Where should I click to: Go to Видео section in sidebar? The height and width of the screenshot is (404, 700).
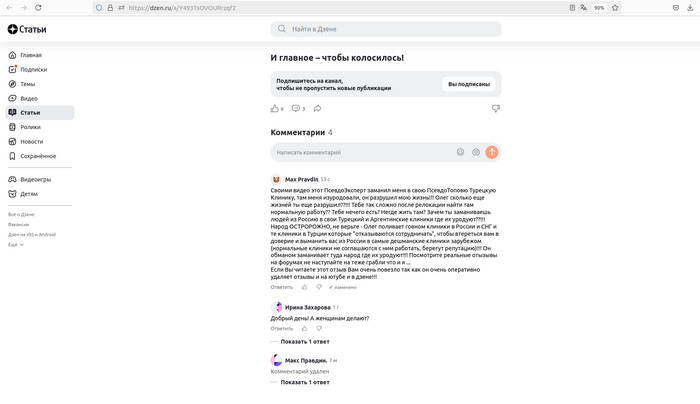click(x=29, y=98)
